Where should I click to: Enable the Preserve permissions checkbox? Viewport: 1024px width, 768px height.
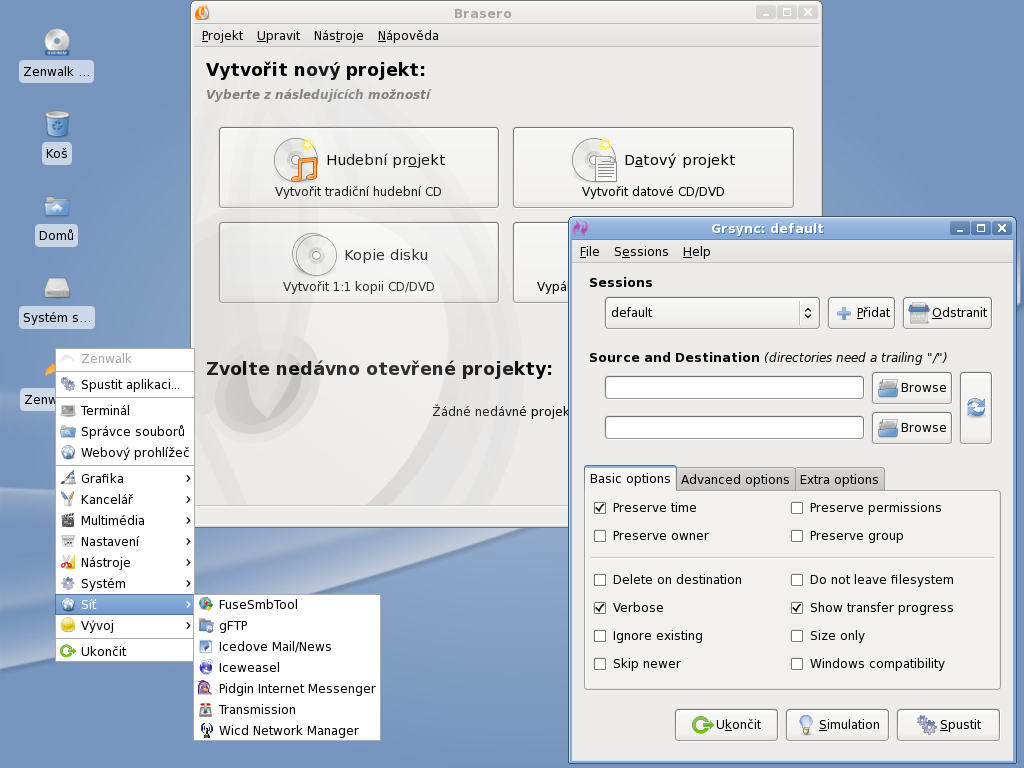click(x=797, y=507)
